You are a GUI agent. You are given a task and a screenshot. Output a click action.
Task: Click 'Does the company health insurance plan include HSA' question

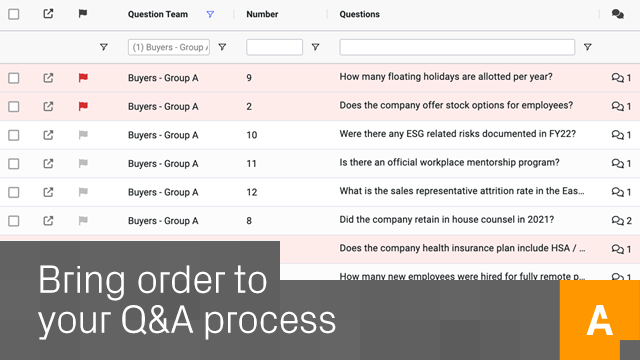[462, 248]
